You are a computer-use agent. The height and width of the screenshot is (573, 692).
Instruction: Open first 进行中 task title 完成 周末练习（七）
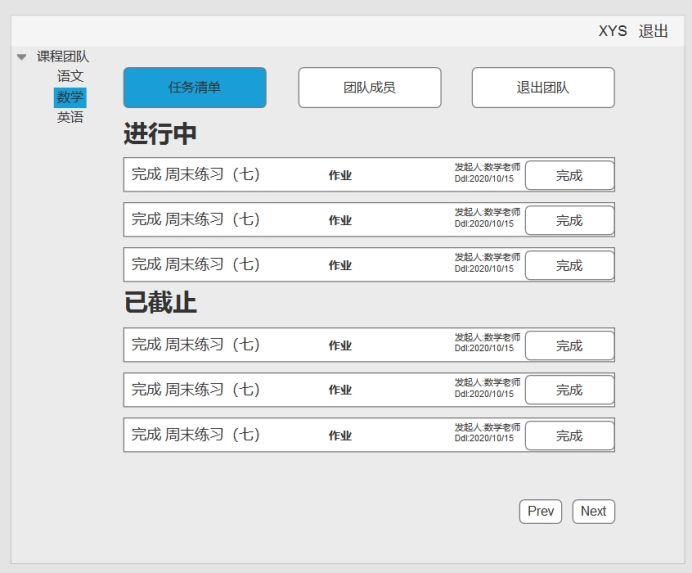click(196, 174)
